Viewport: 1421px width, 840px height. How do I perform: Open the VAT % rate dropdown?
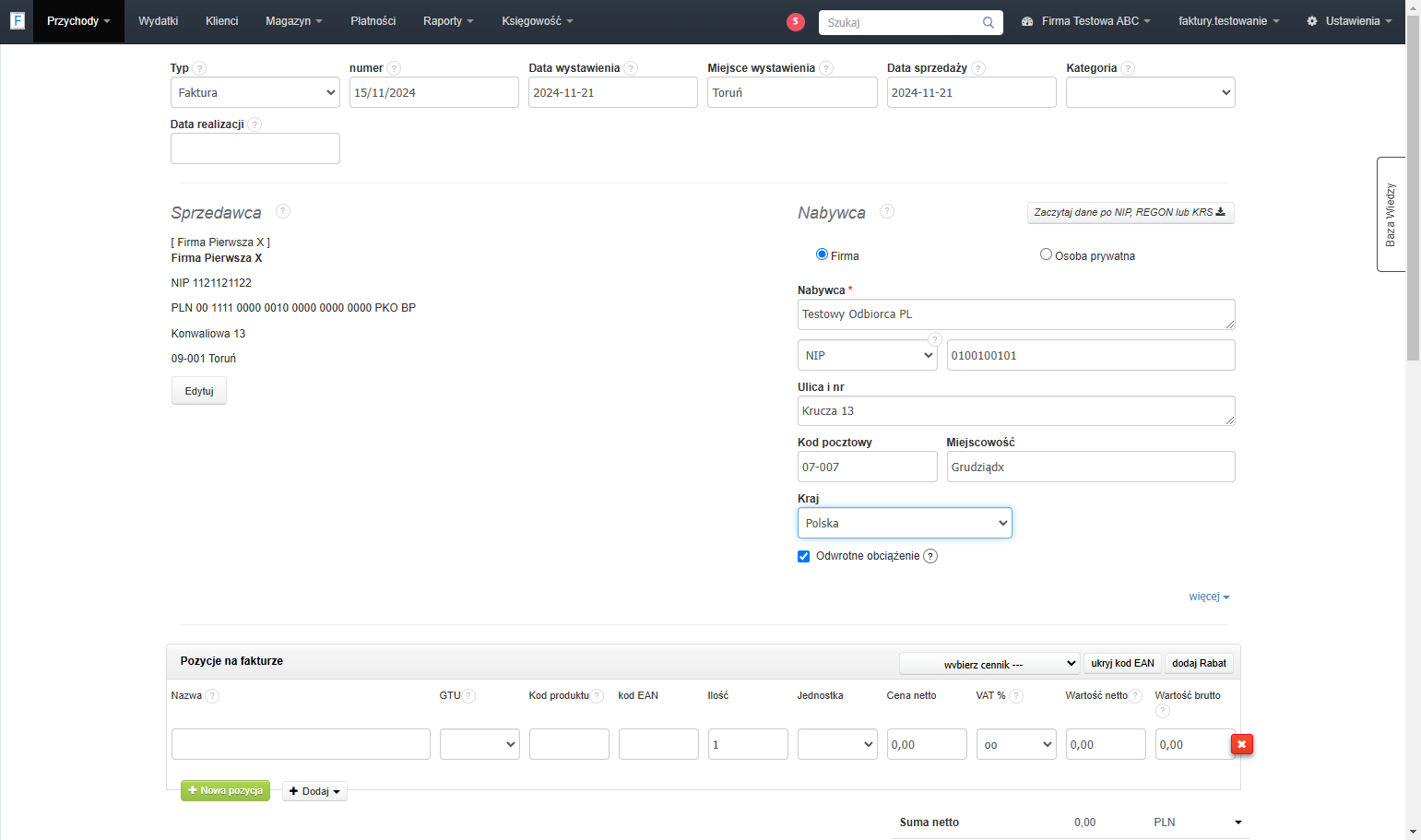coord(1016,744)
